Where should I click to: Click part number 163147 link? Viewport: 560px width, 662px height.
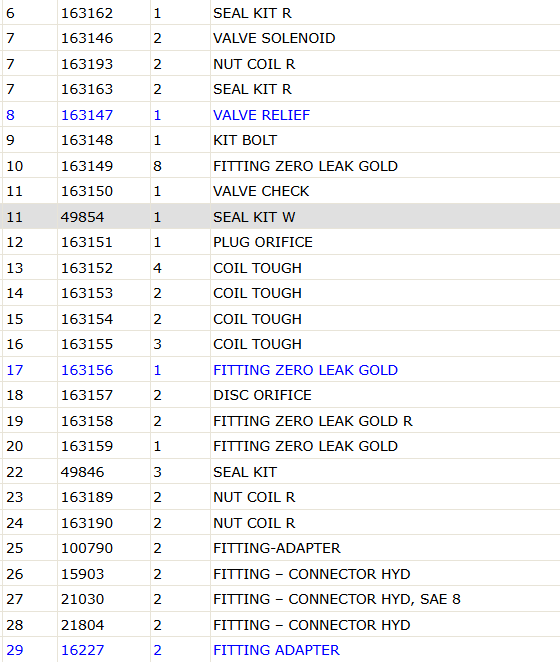click(x=87, y=115)
